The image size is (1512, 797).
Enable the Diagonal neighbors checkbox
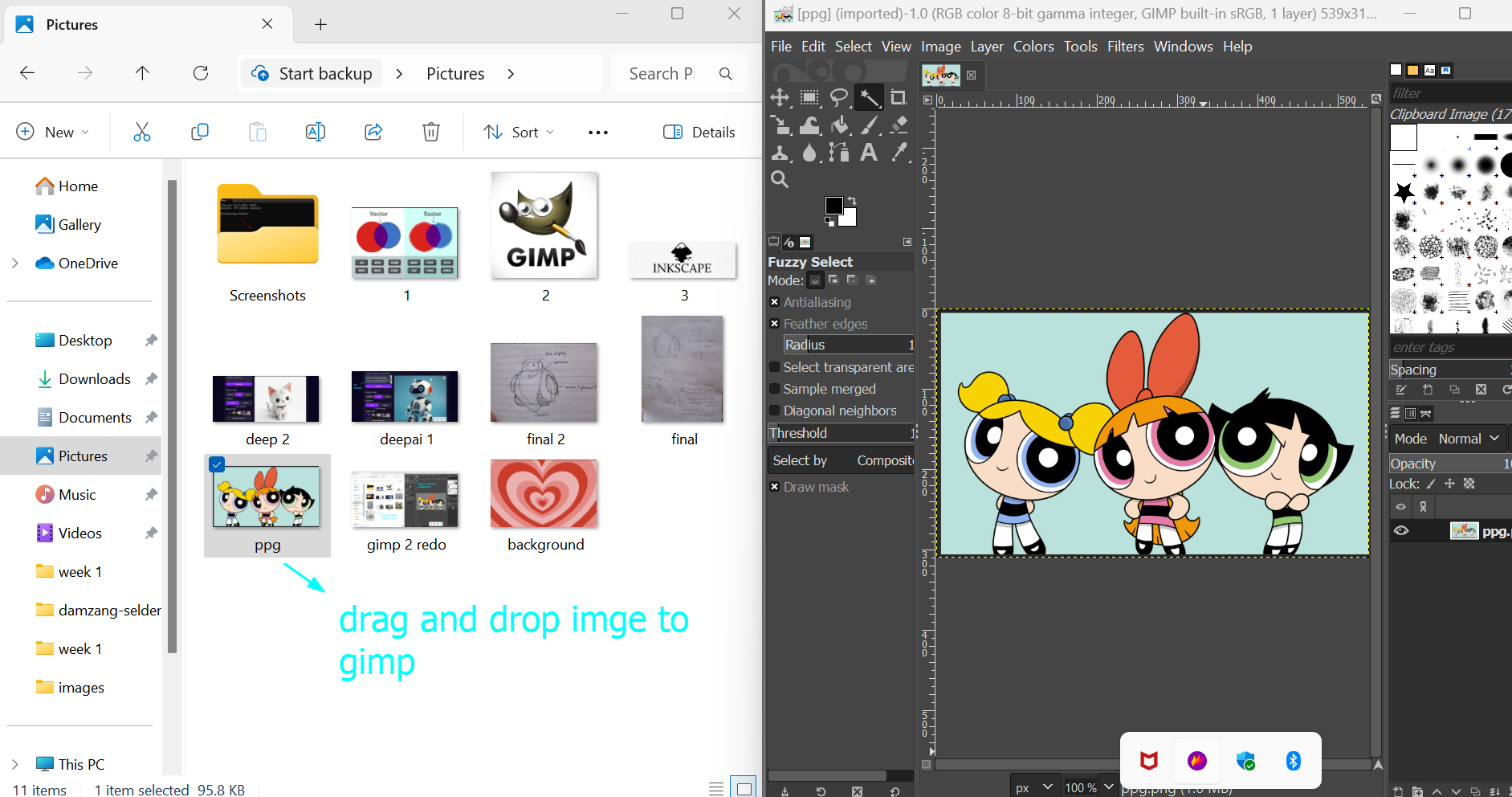pyautogui.click(x=775, y=411)
